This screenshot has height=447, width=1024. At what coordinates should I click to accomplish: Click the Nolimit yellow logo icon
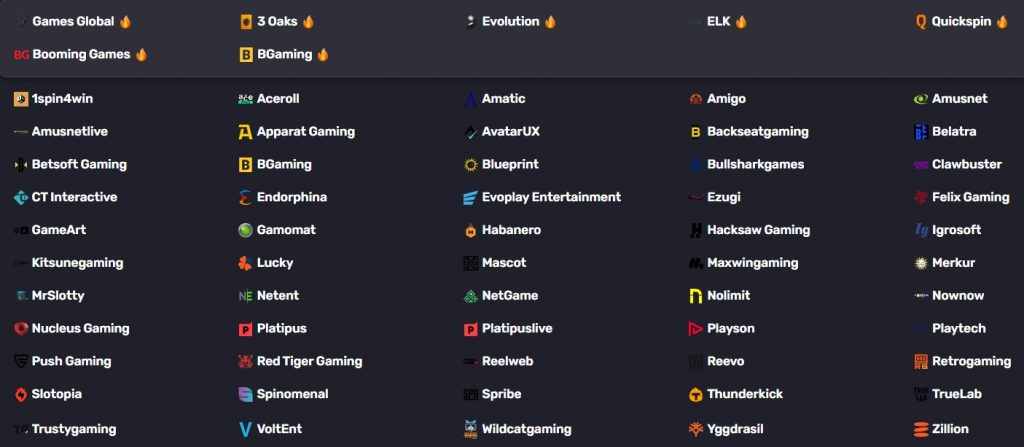pyautogui.click(x=695, y=296)
